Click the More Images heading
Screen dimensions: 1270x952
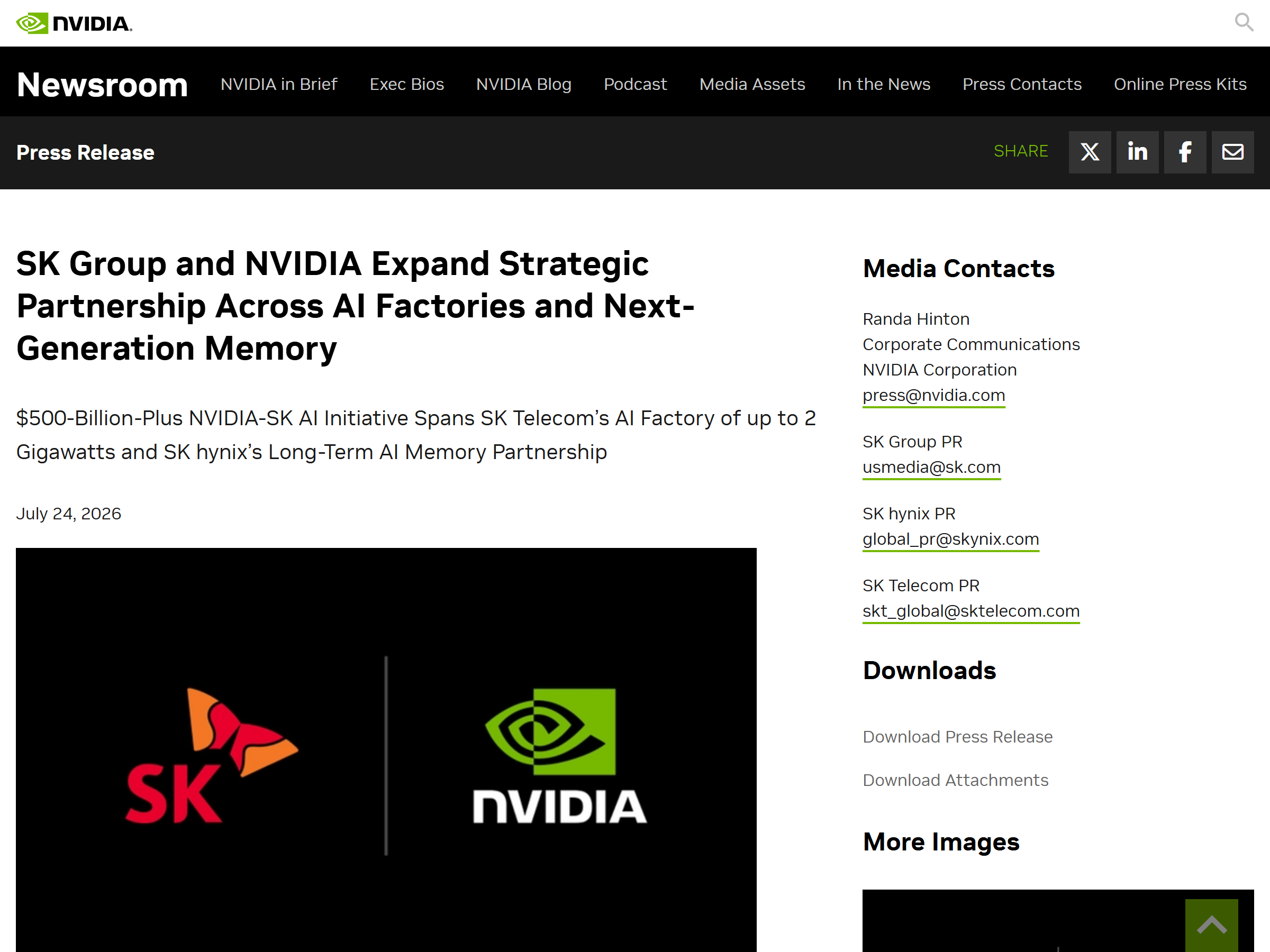coord(940,842)
